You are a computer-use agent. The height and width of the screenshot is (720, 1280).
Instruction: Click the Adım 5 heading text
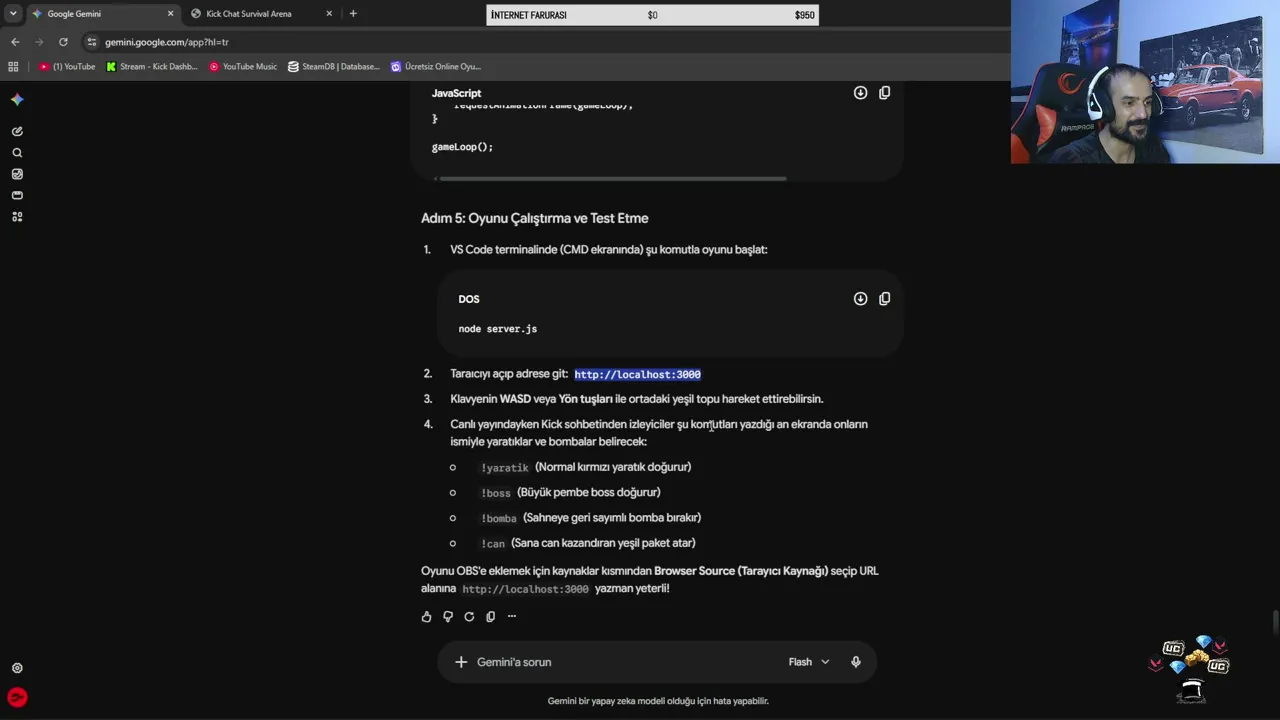point(535,218)
